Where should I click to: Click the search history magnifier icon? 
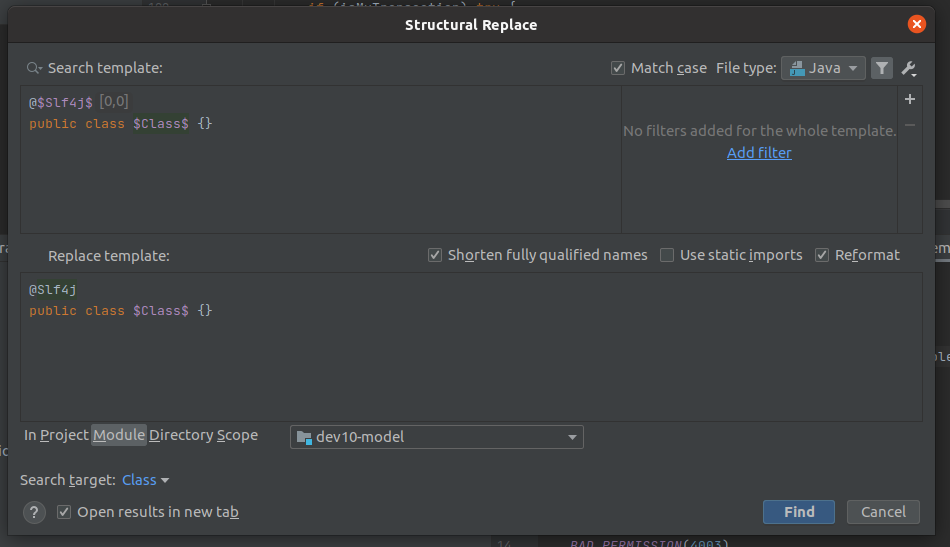(x=34, y=68)
